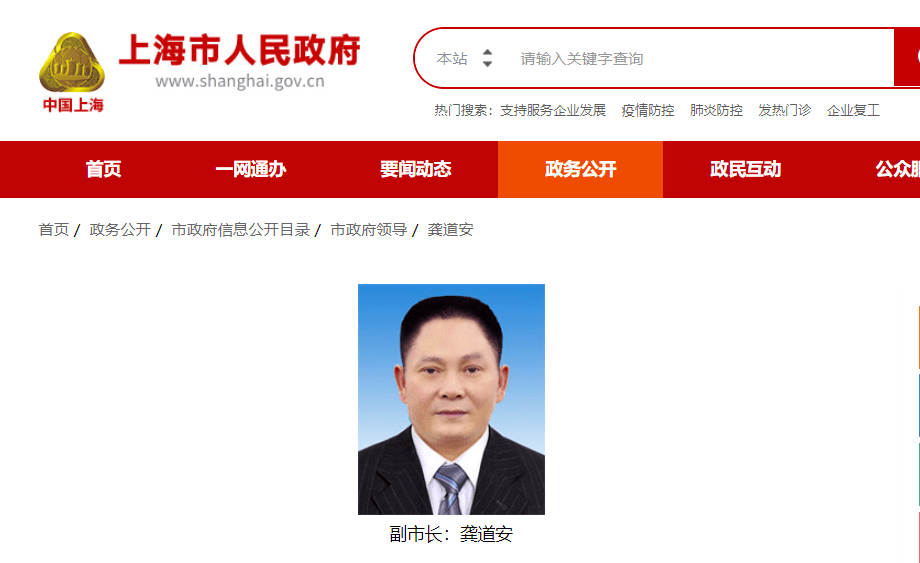Select hot search 企业复工
Image resolution: width=920 pixels, height=563 pixels.
(853, 110)
